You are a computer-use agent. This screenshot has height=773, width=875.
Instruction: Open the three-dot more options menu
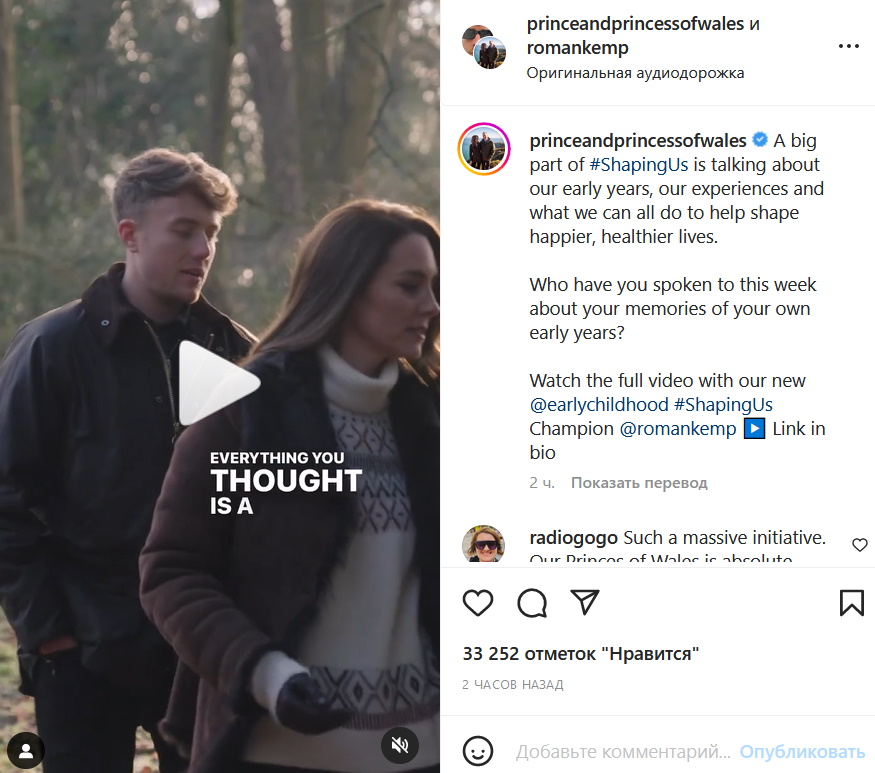pyautogui.click(x=848, y=46)
